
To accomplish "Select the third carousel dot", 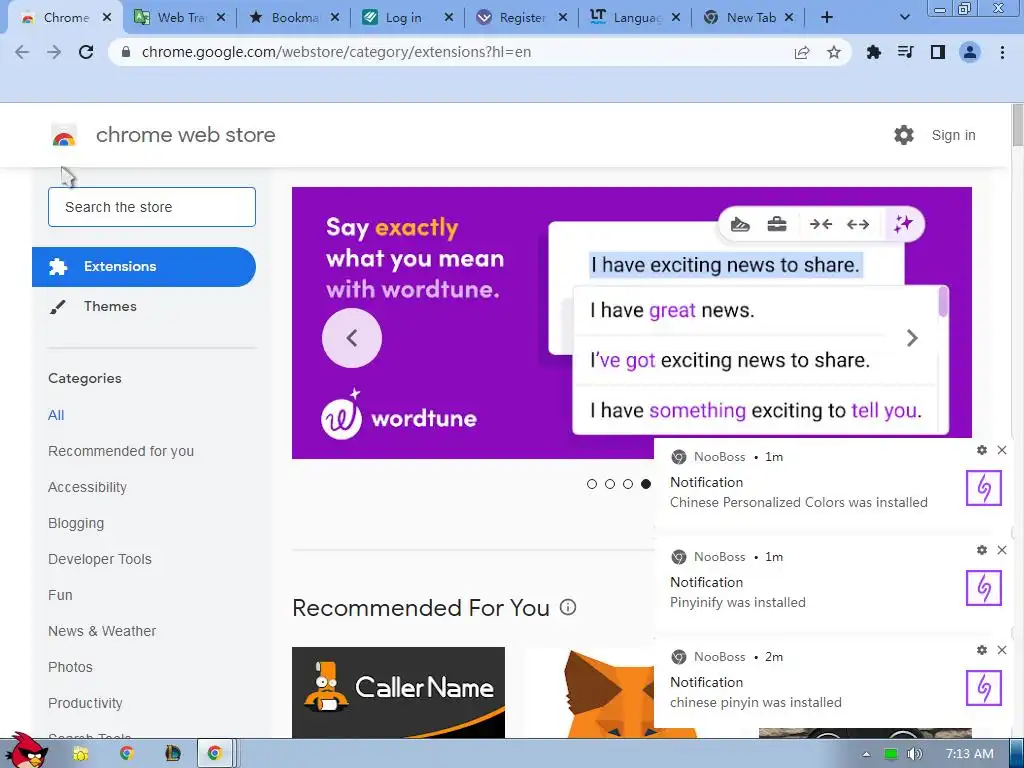I will pyautogui.click(x=628, y=484).
